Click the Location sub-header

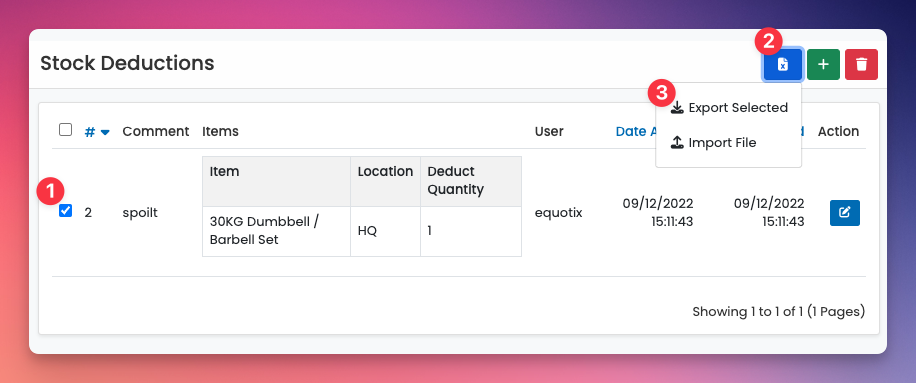(385, 172)
